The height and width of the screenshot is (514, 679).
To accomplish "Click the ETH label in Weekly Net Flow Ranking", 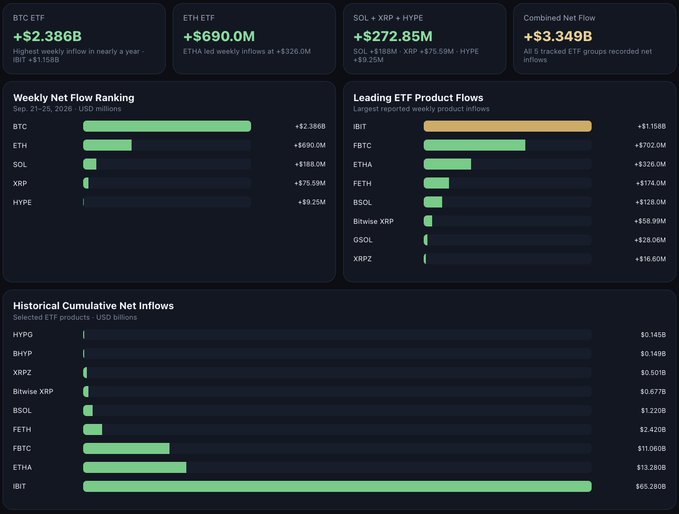I will [20, 145].
